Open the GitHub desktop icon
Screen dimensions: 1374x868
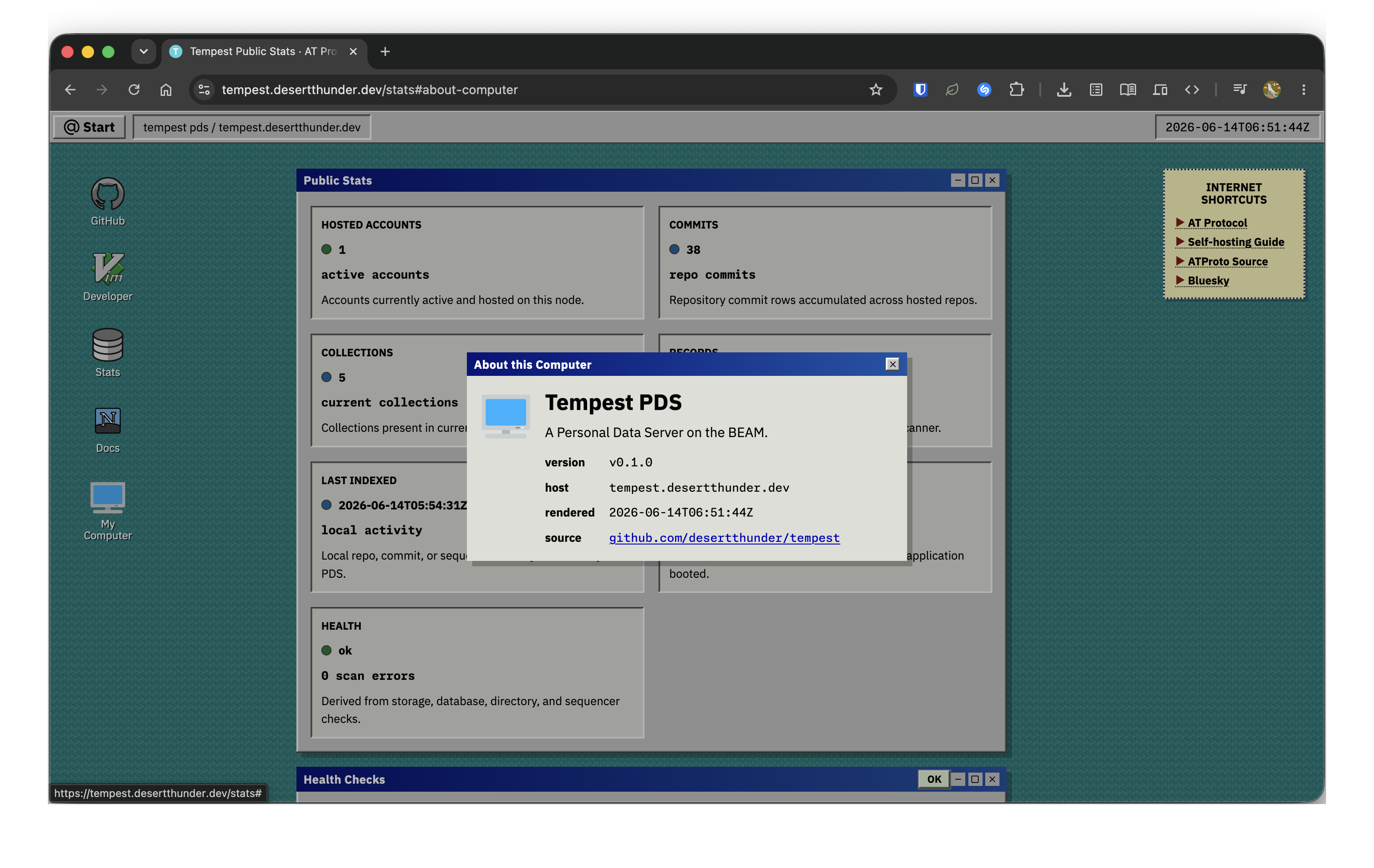pyautogui.click(x=107, y=202)
